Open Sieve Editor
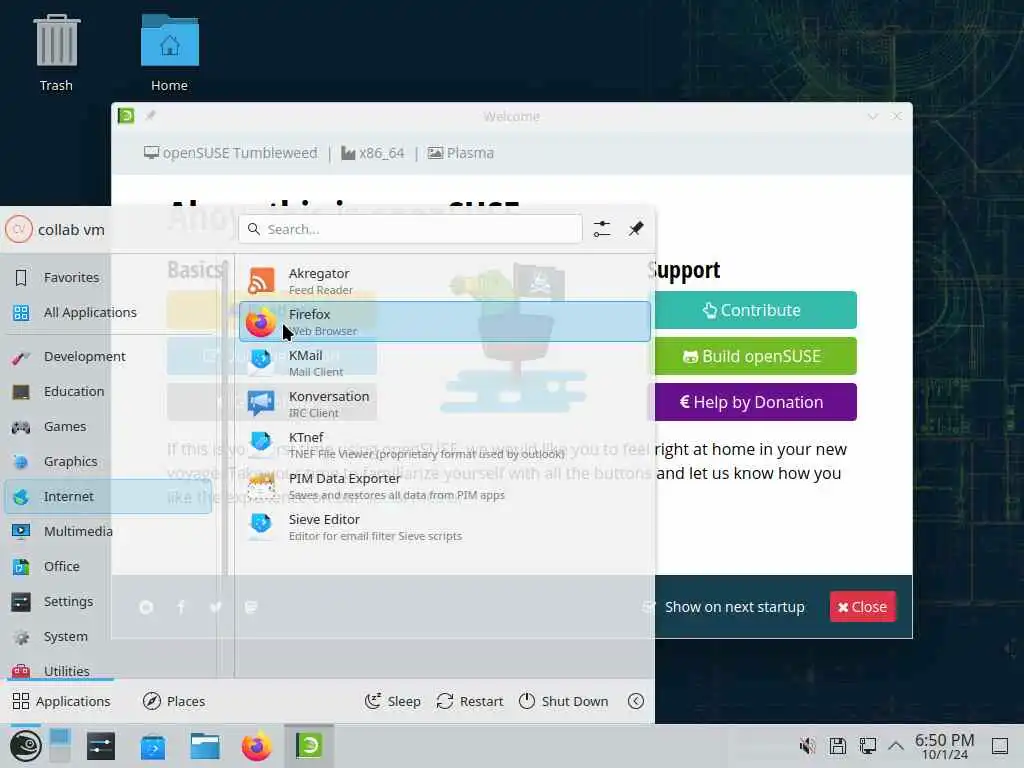This screenshot has height=768, width=1024. pos(445,527)
